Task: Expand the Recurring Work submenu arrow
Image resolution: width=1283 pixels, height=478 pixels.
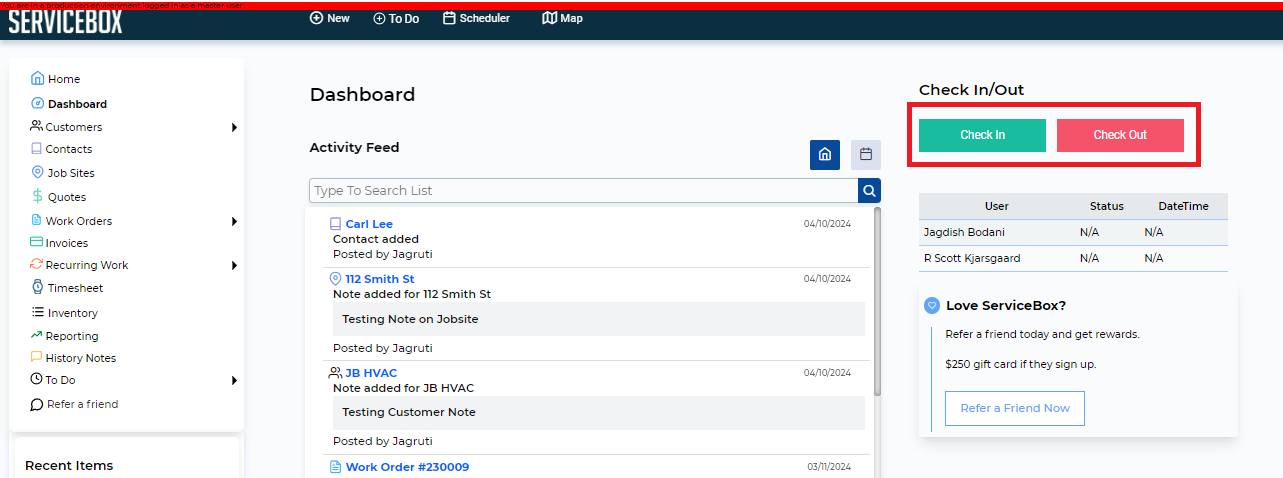Action: coord(234,265)
